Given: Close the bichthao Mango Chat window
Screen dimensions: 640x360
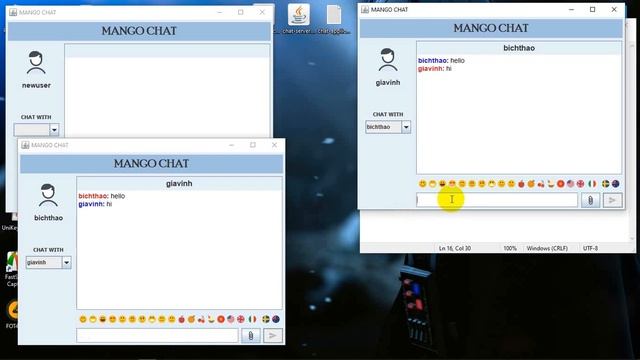Looking at the screenshot, I should click(274, 145).
